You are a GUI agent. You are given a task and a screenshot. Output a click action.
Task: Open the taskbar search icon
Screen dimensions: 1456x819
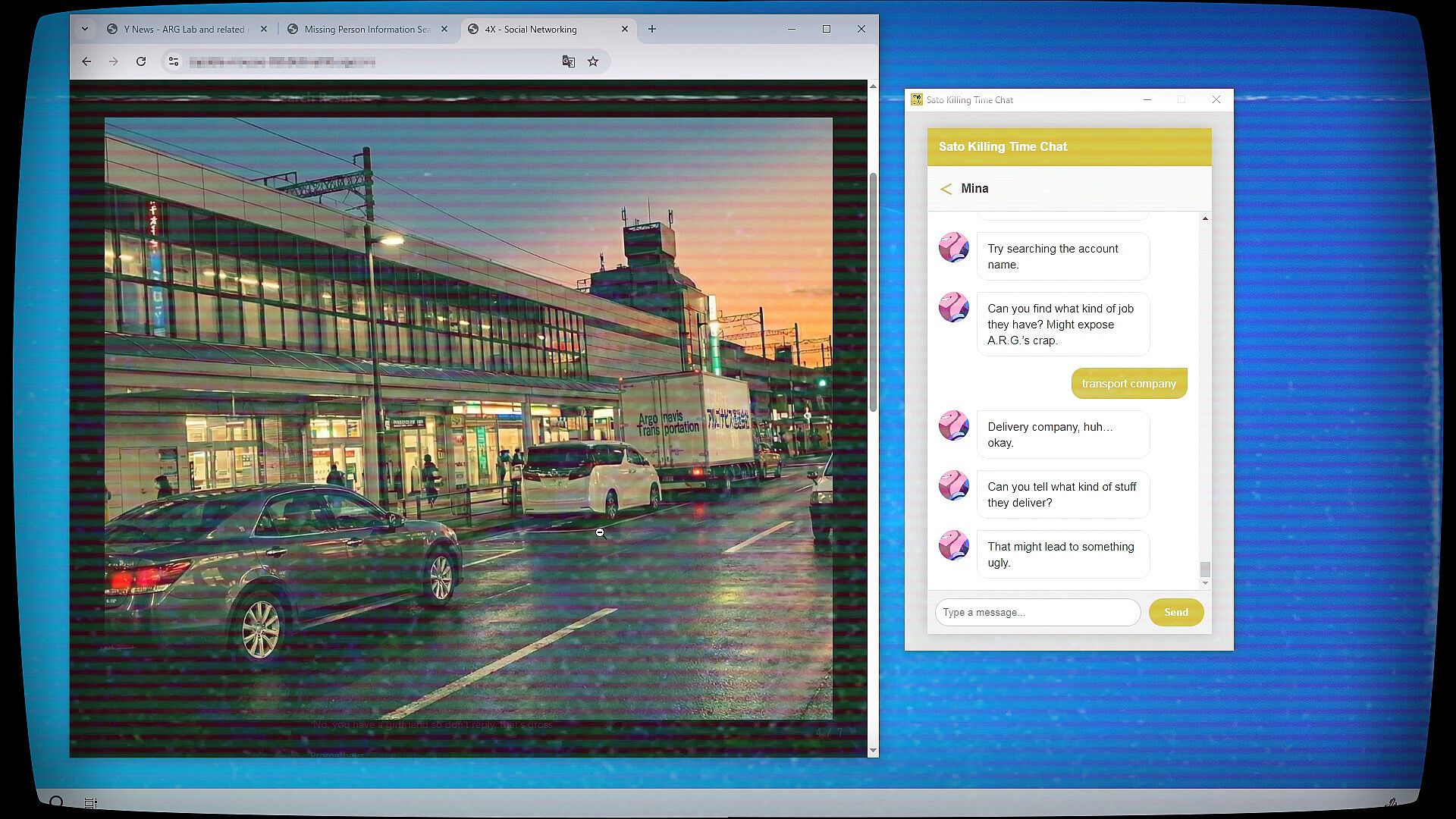pos(56,802)
